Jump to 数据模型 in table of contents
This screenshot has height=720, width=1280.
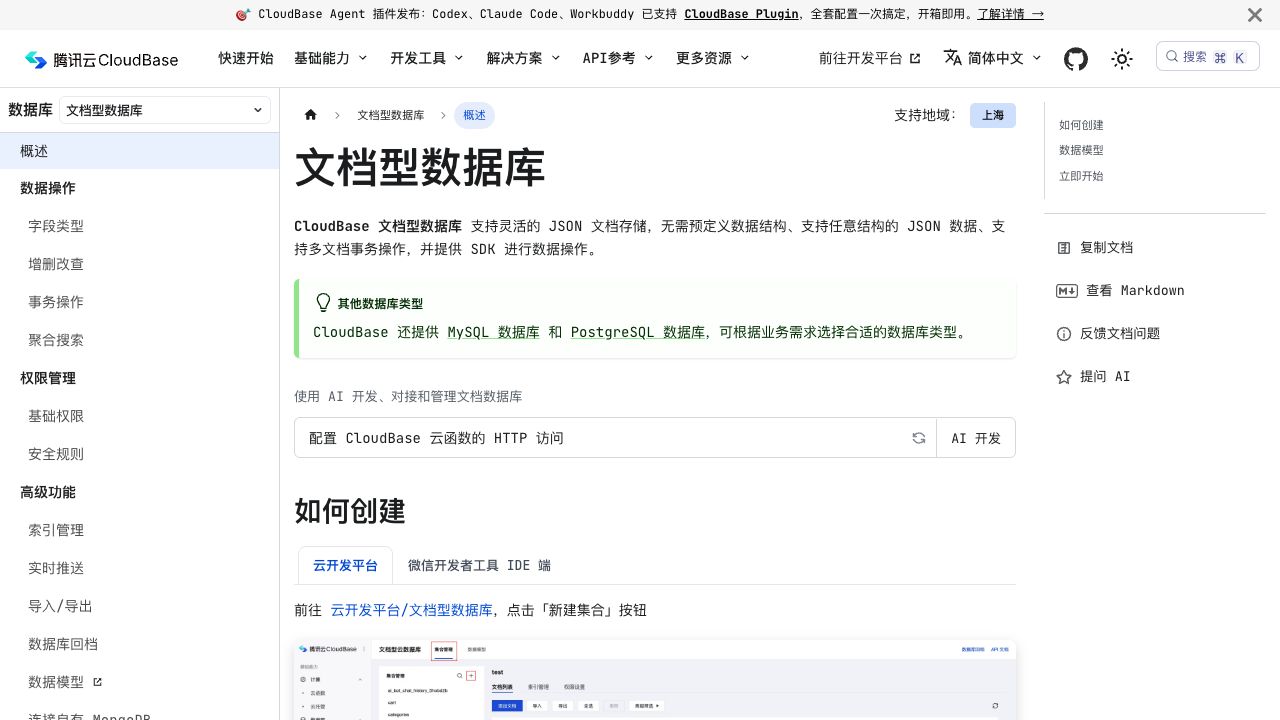click(1081, 150)
